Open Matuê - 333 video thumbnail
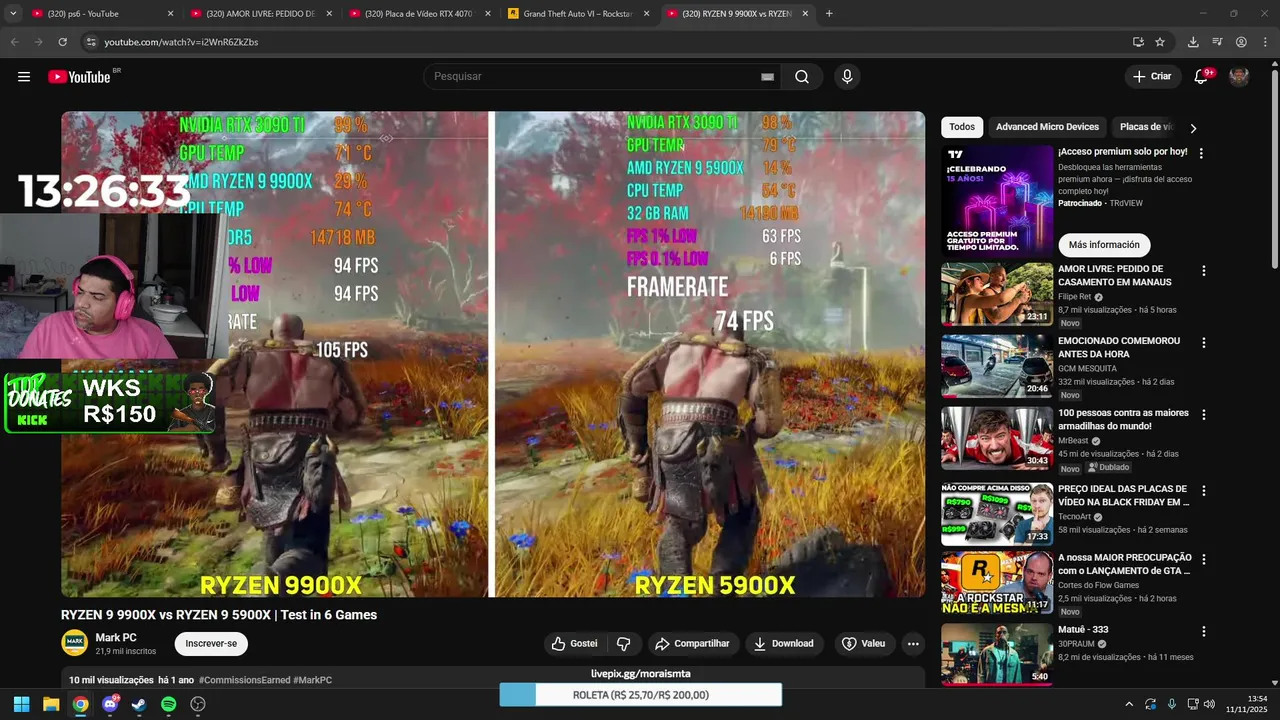The image size is (1280, 720). 996,653
